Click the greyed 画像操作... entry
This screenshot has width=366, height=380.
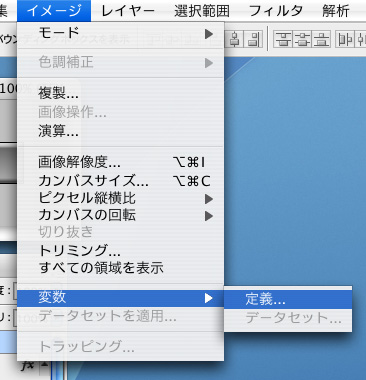[x=121, y=112]
